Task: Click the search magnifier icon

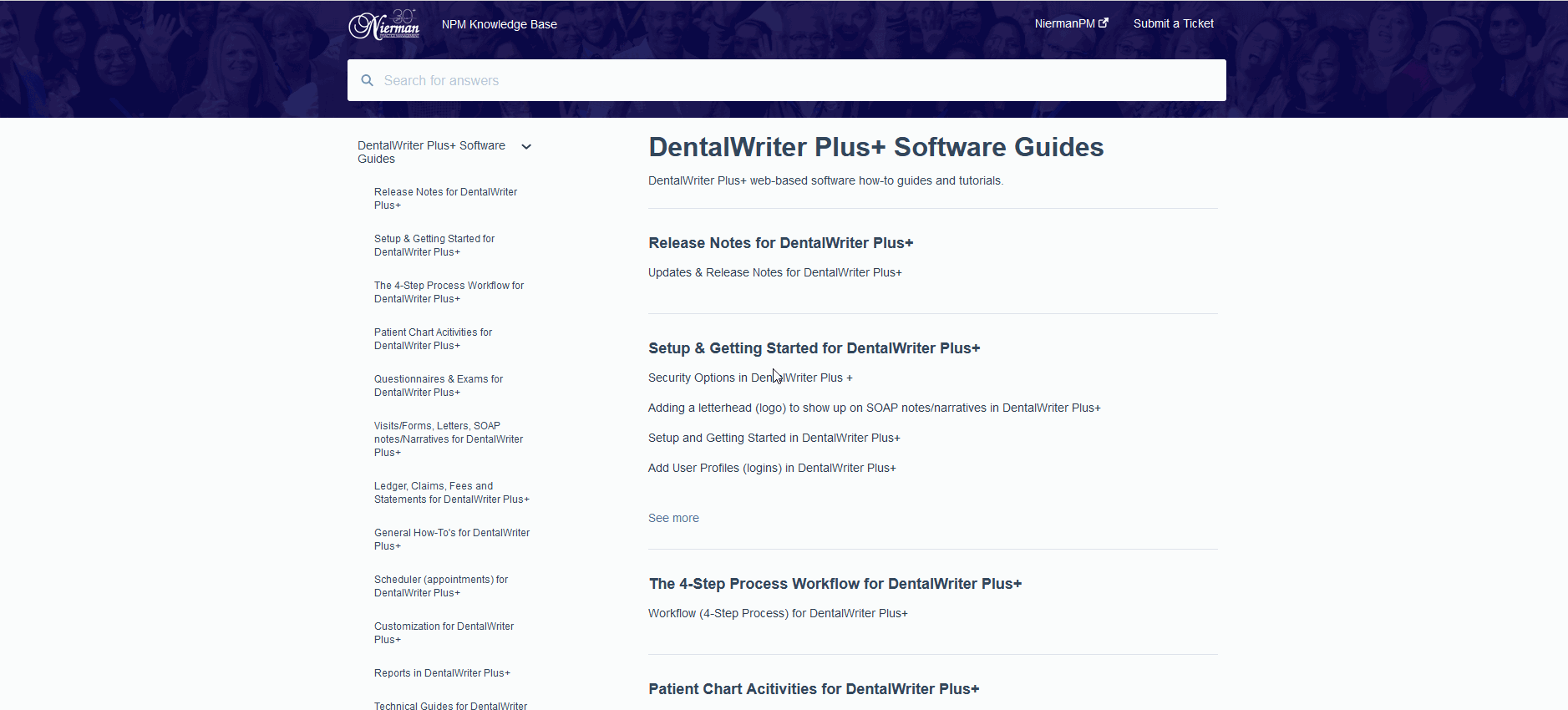Action: pos(367,80)
